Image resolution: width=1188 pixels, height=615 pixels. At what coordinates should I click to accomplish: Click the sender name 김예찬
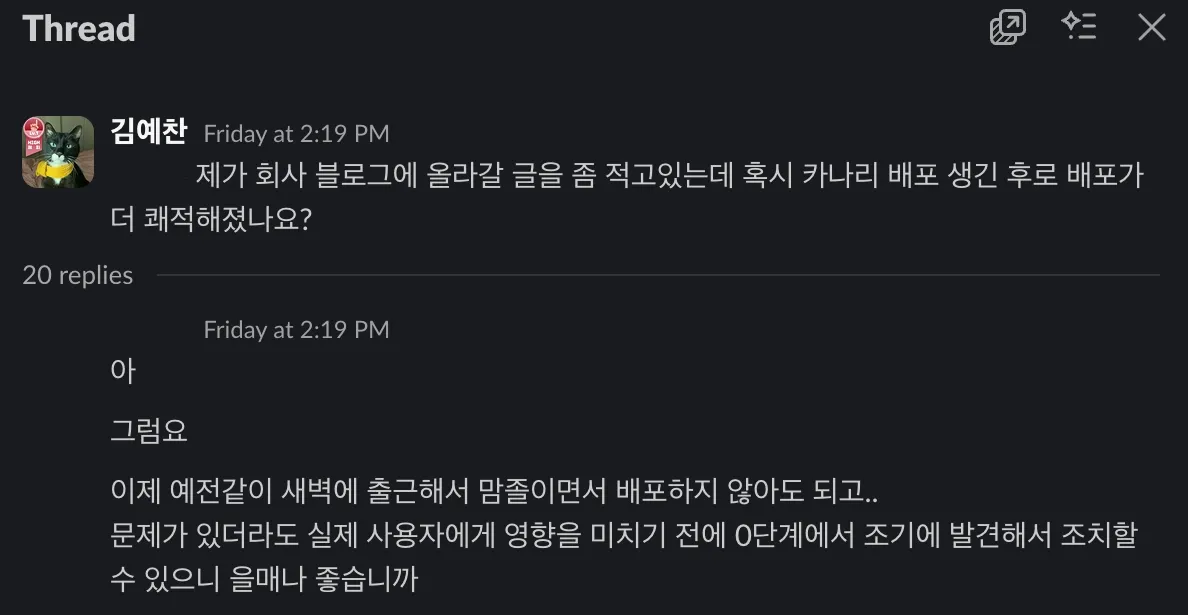point(150,131)
